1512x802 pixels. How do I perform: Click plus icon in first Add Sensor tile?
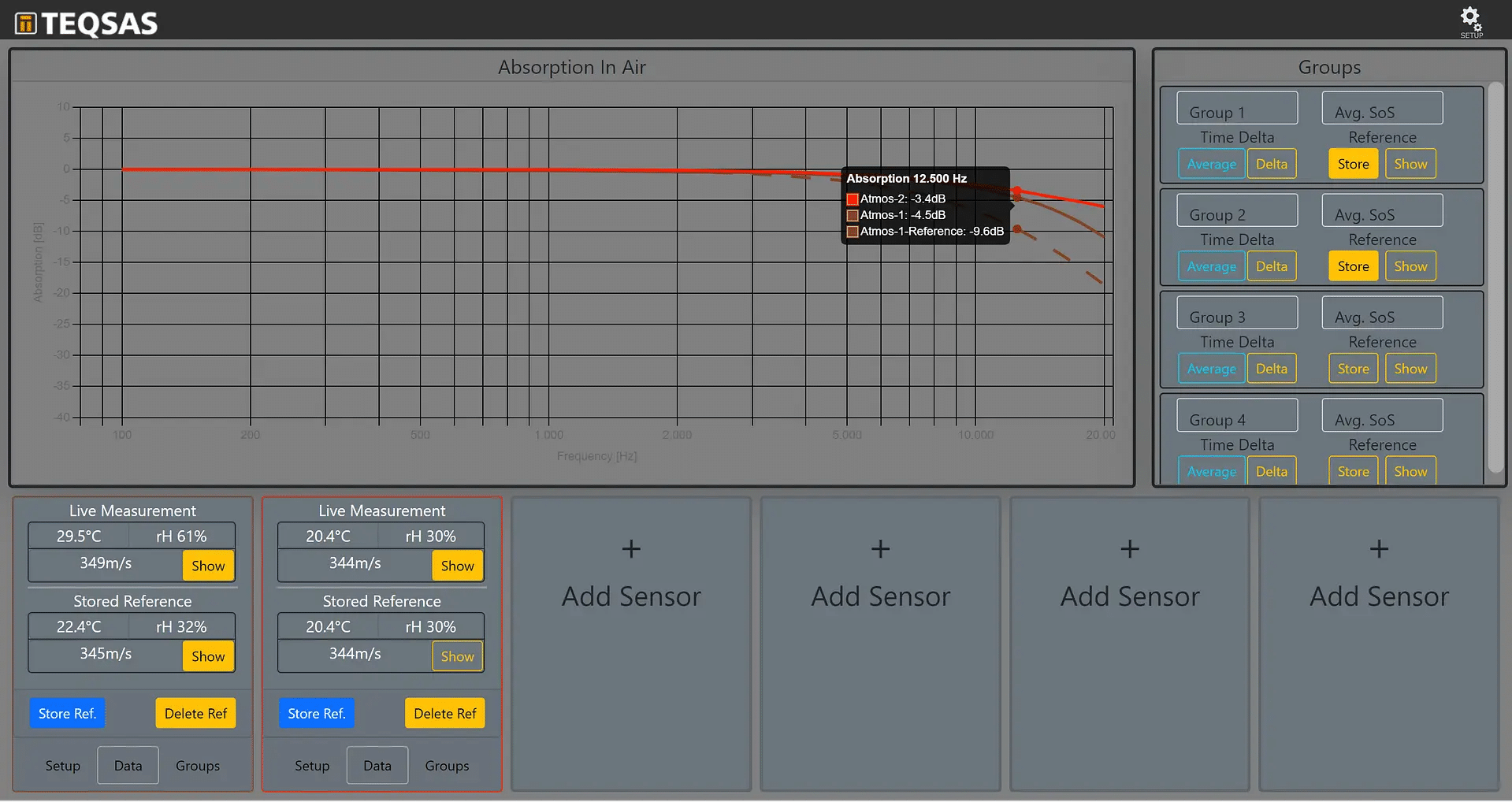tap(631, 549)
